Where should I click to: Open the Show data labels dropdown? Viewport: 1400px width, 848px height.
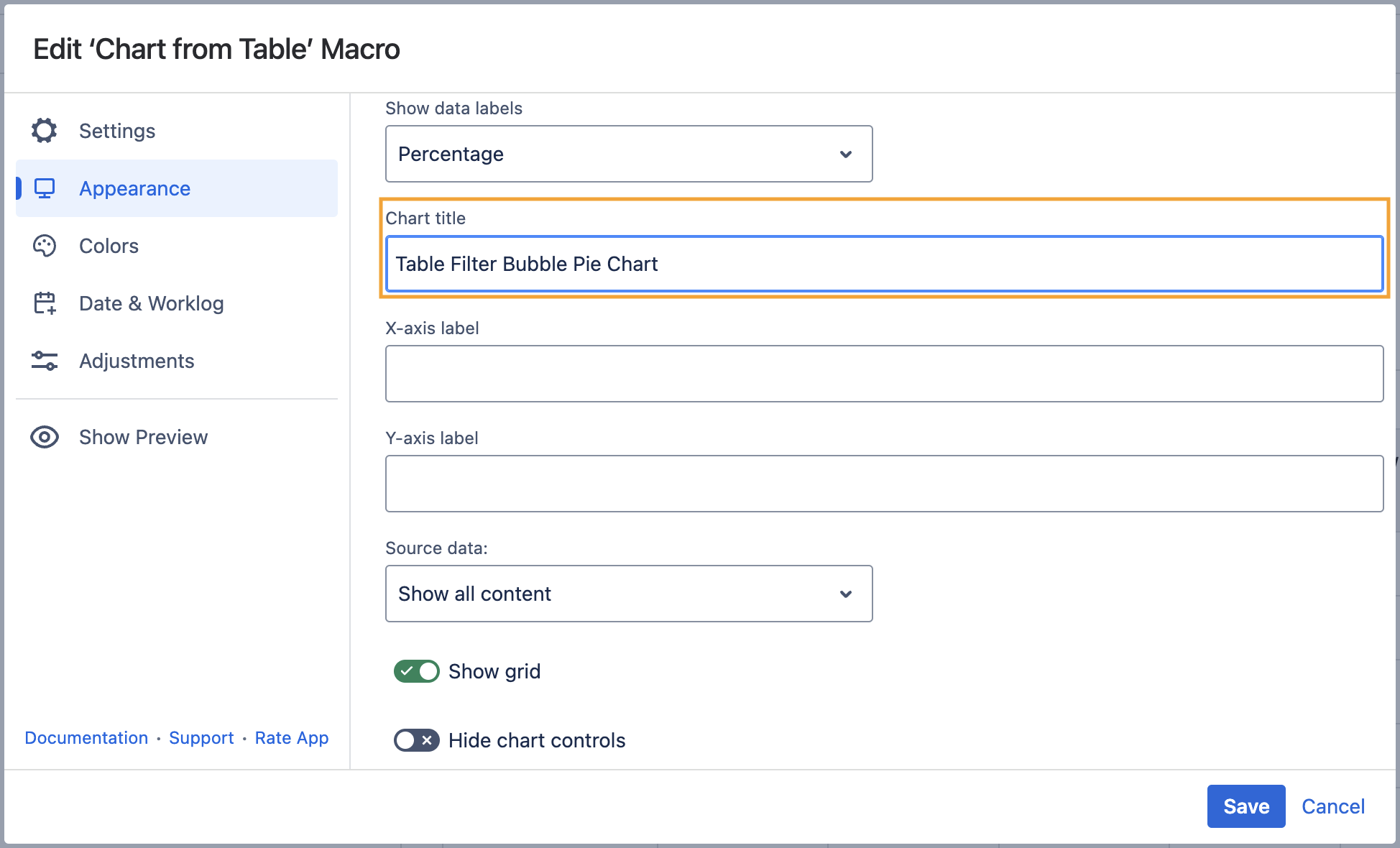pos(628,155)
